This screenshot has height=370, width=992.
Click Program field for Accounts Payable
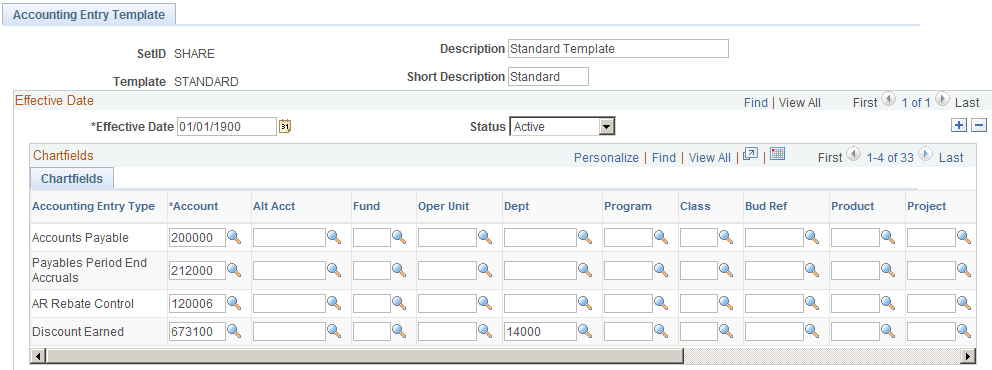tap(628, 238)
